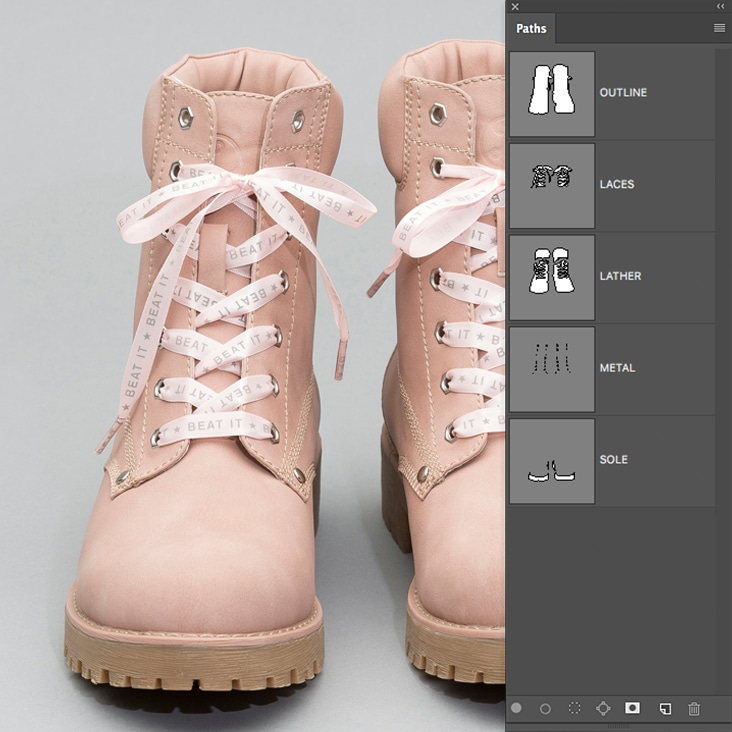Viewport: 732px width, 732px height.
Task: Click the OUTLINE path name
Action: tap(623, 93)
